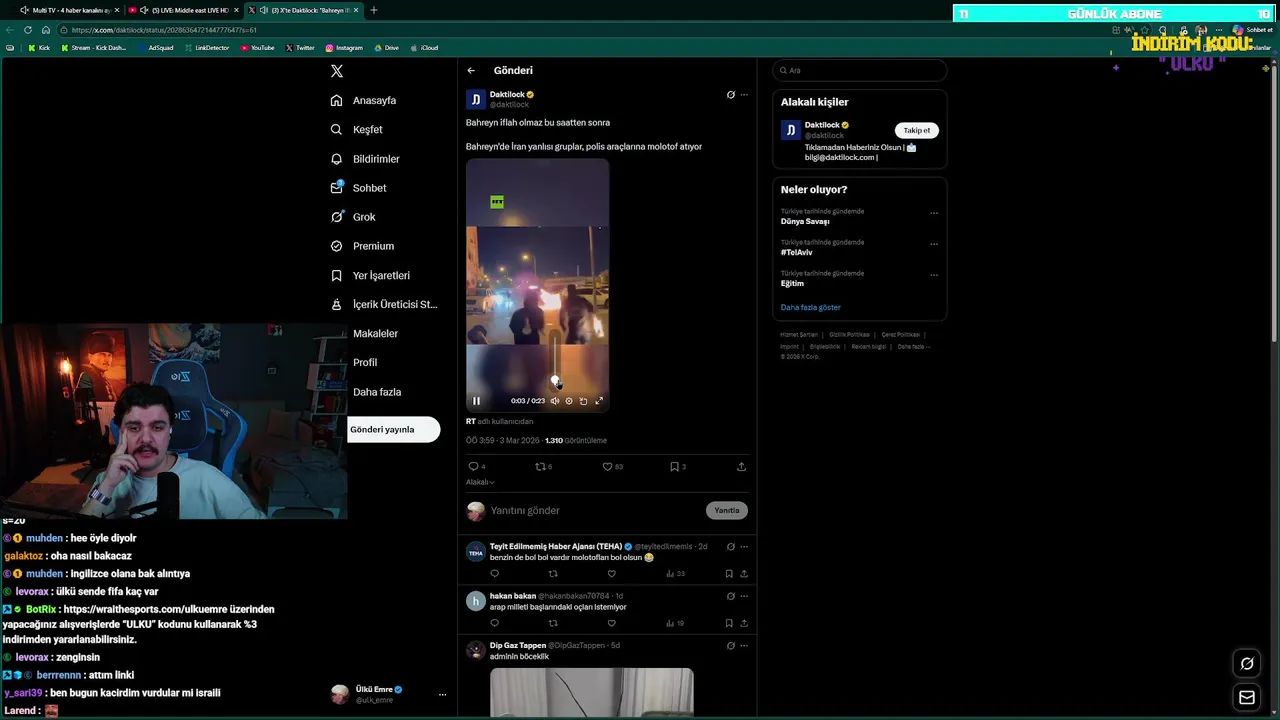This screenshot has height=720, width=1280.
Task: Like hakan bakan comment
Action: click(611, 623)
